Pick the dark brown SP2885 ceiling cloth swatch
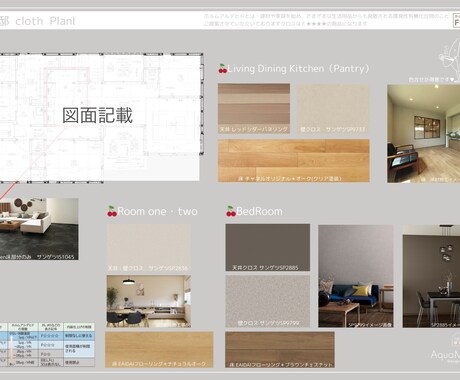Image resolution: width=460 pixels, height=380 pixels. (268, 247)
